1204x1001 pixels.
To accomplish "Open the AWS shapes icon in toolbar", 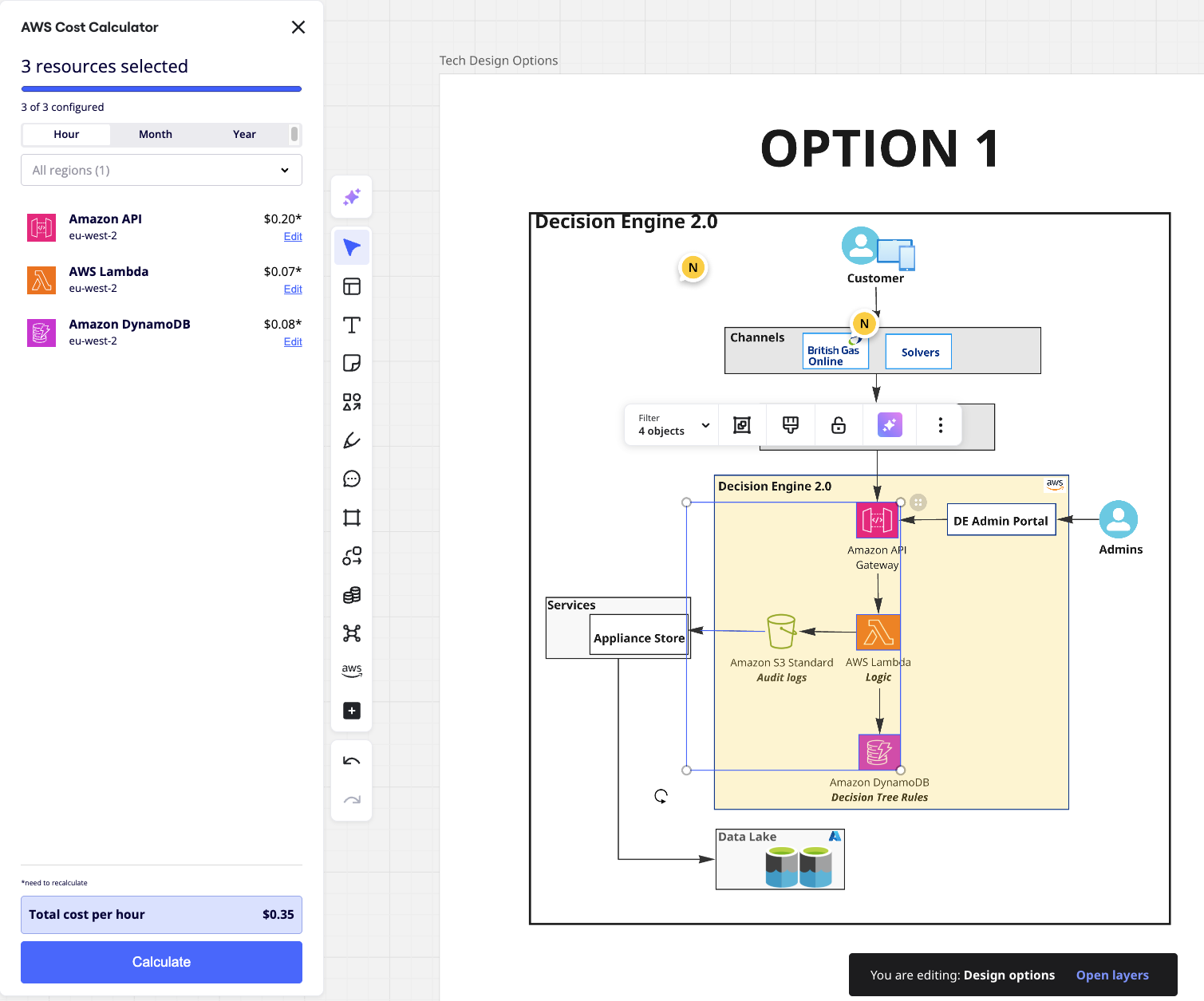I will coord(351,671).
